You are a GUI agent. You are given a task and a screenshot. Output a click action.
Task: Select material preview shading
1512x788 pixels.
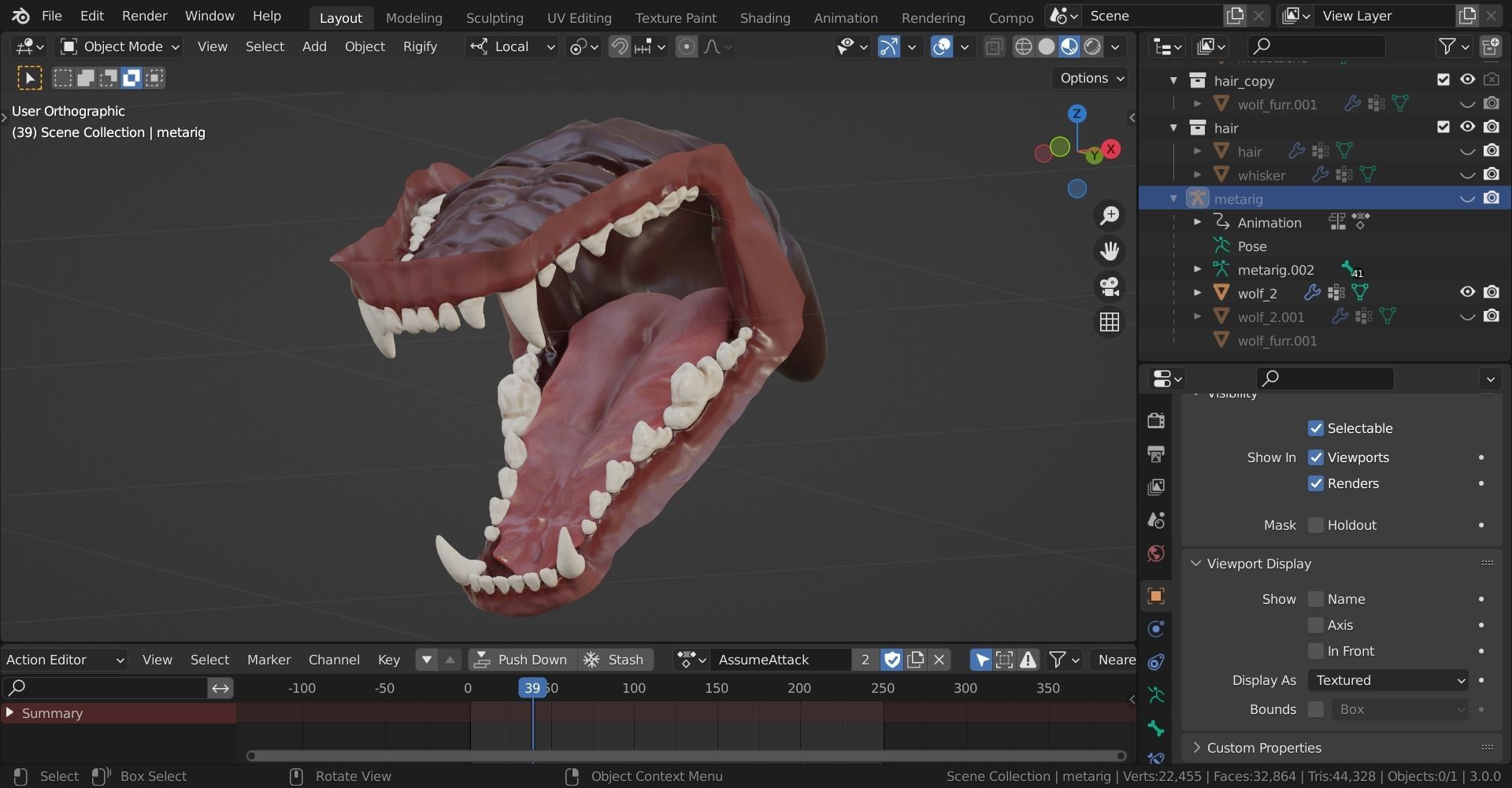tap(1069, 47)
